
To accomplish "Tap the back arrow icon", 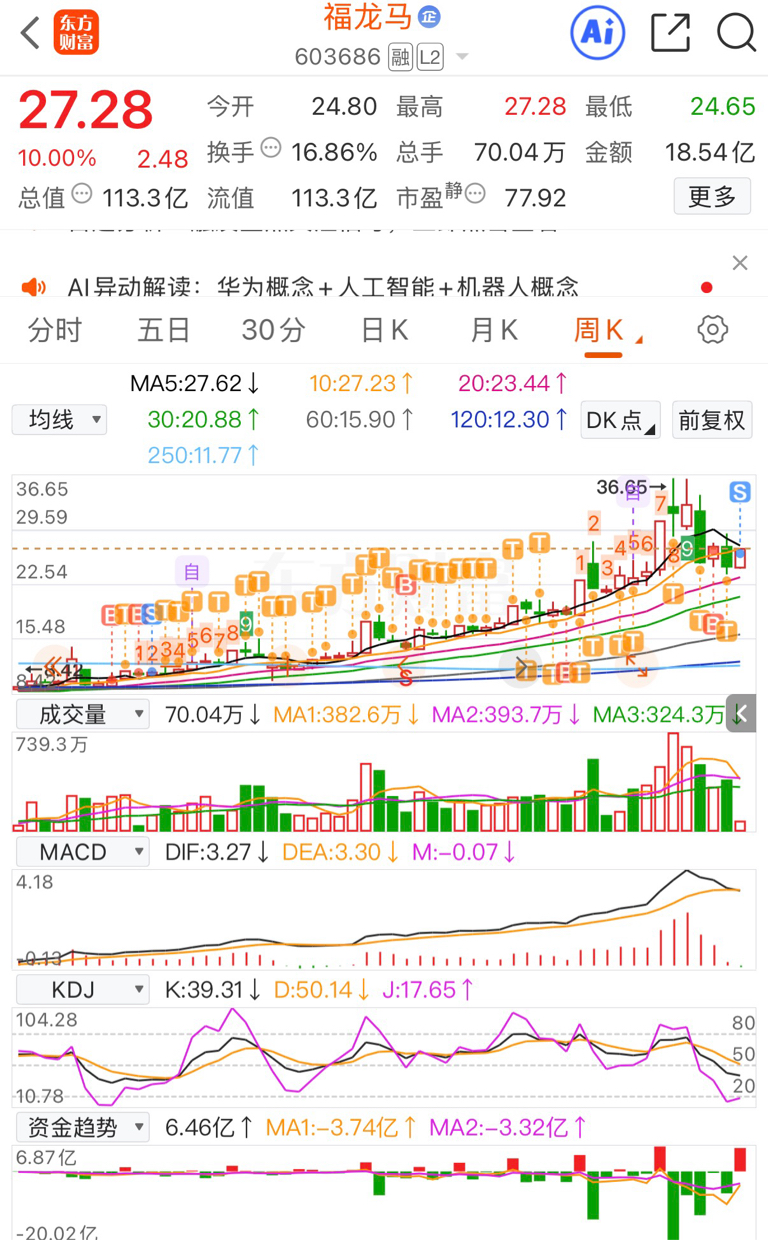I will click(31, 33).
